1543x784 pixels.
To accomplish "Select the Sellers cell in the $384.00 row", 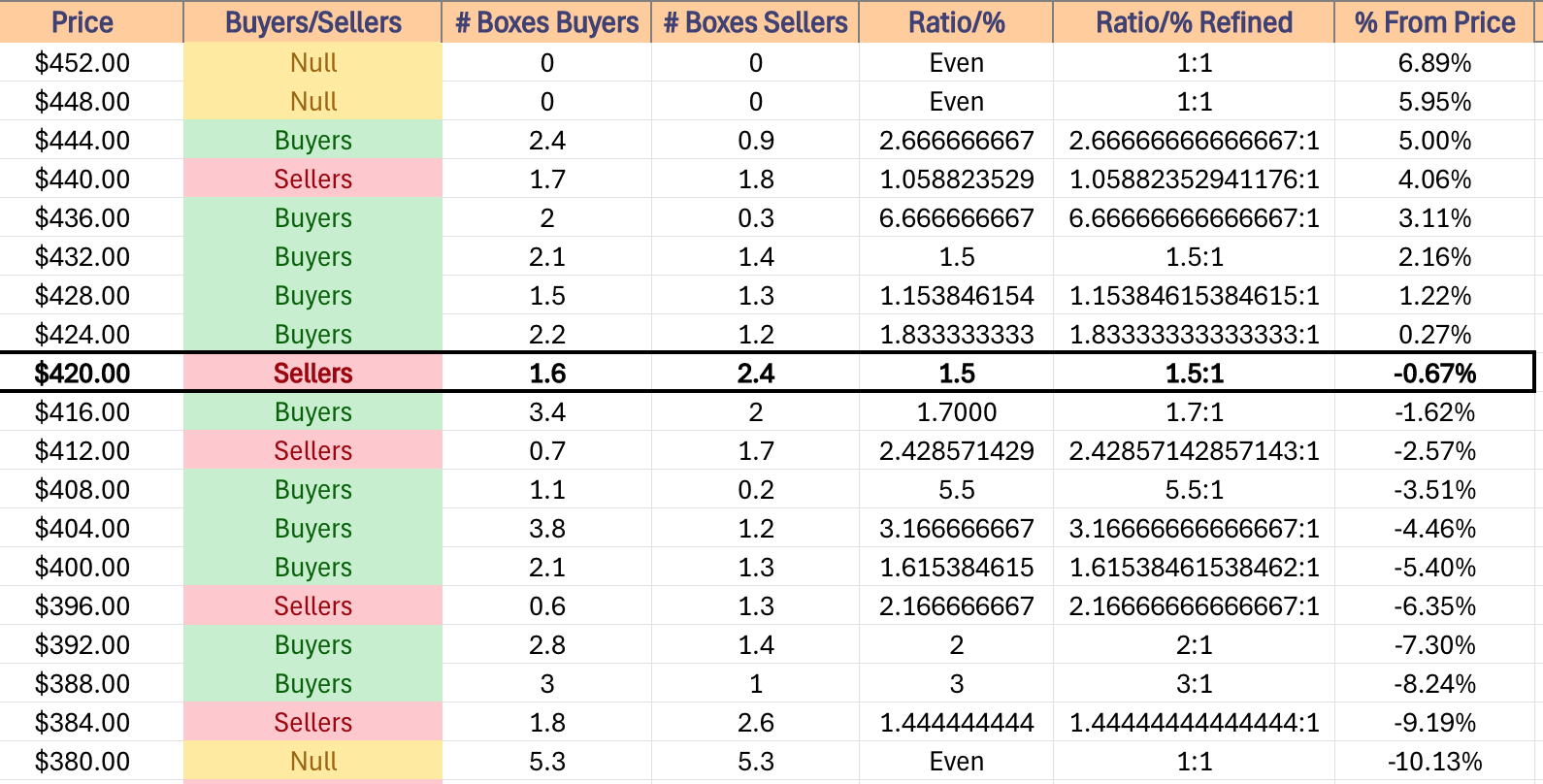I will pyautogui.click(x=312, y=723).
